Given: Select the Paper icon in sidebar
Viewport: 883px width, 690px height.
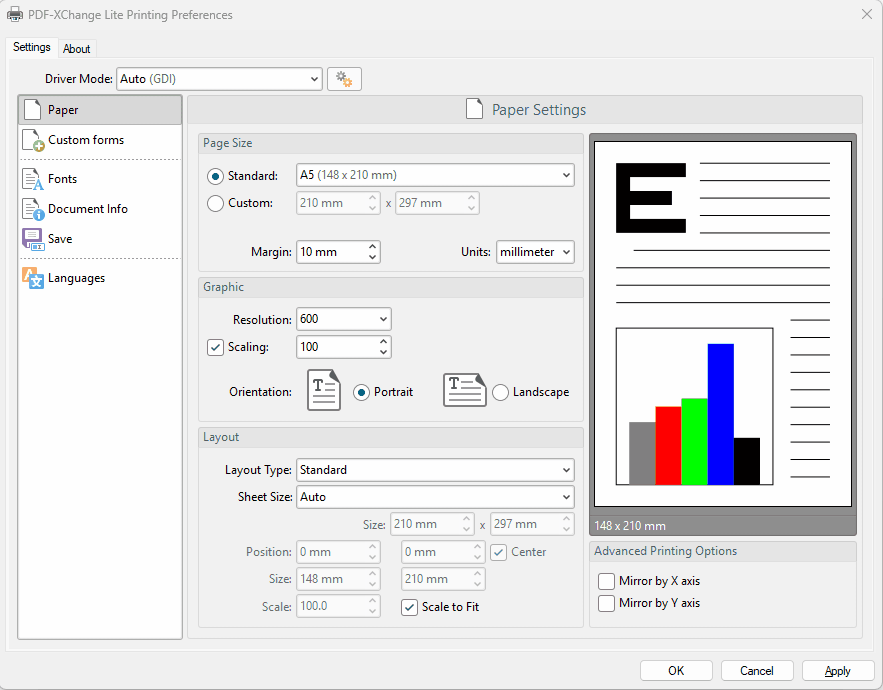Looking at the screenshot, I should click(x=32, y=110).
